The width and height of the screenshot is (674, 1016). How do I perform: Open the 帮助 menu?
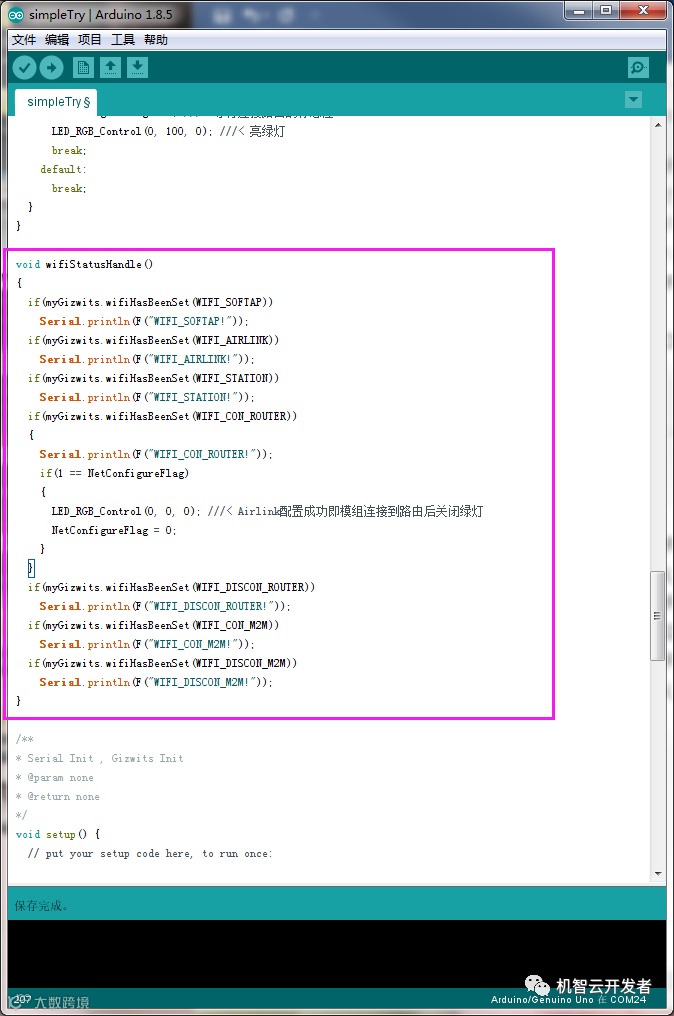pyautogui.click(x=156, y=40)
